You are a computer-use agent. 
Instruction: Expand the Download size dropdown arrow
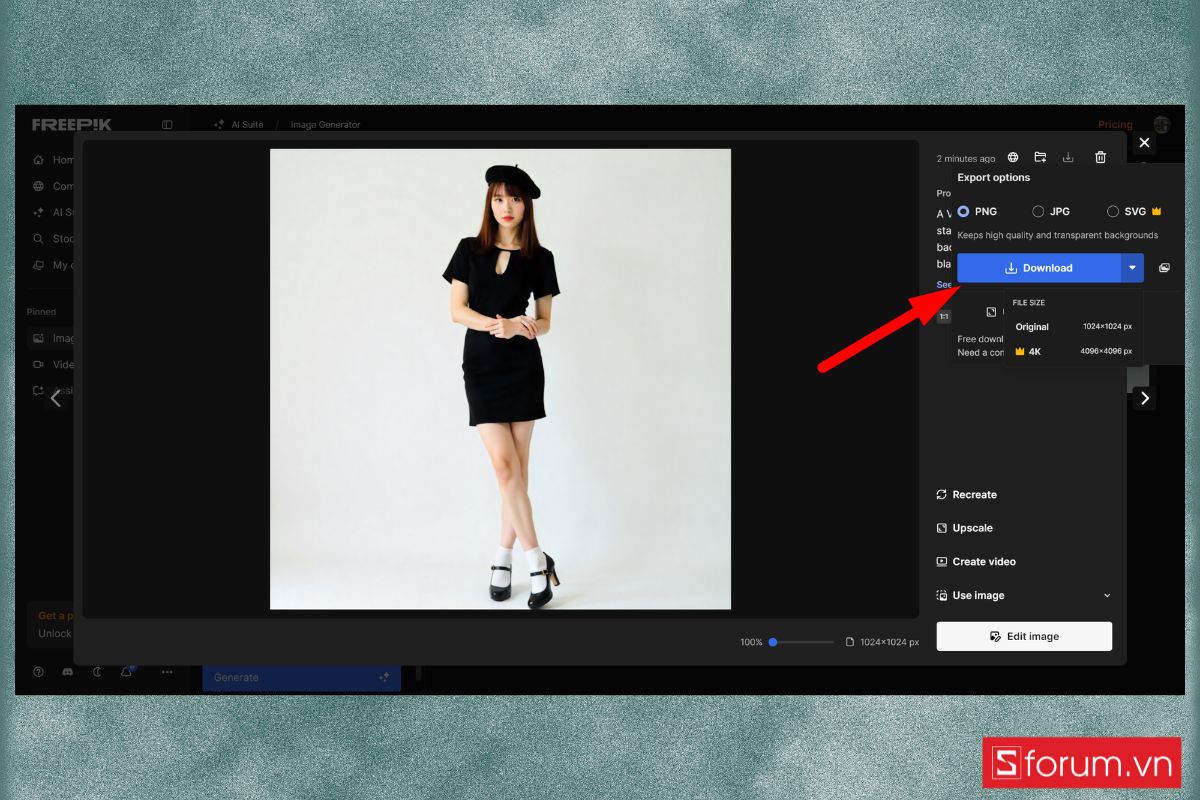pos(1132,268)
